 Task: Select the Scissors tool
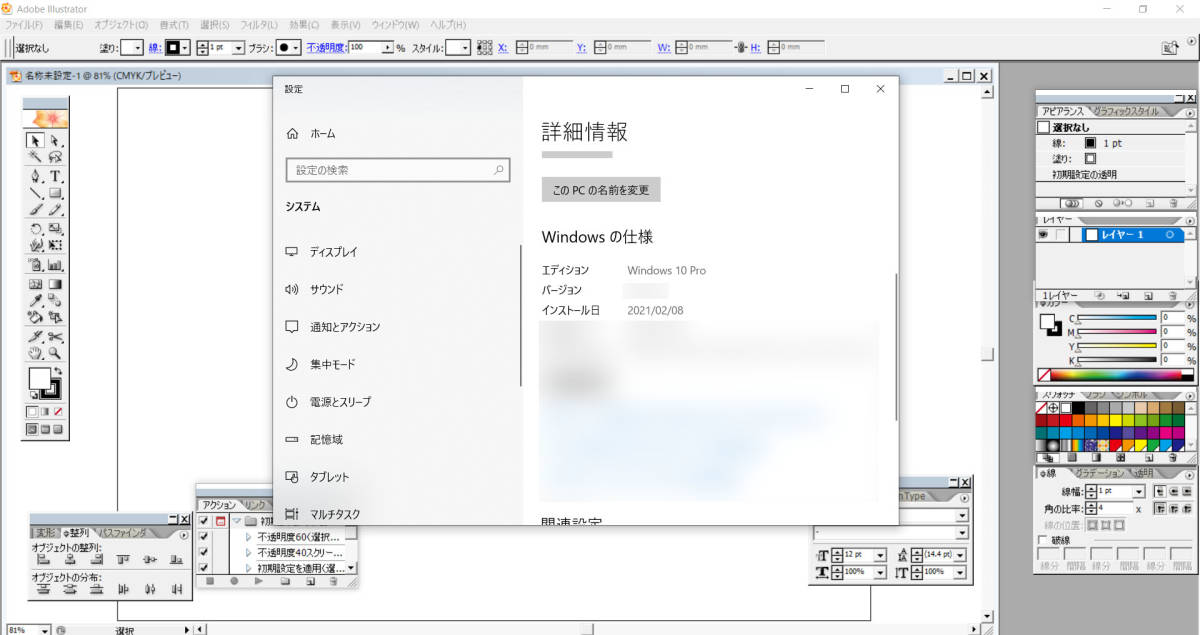(56, 335)
